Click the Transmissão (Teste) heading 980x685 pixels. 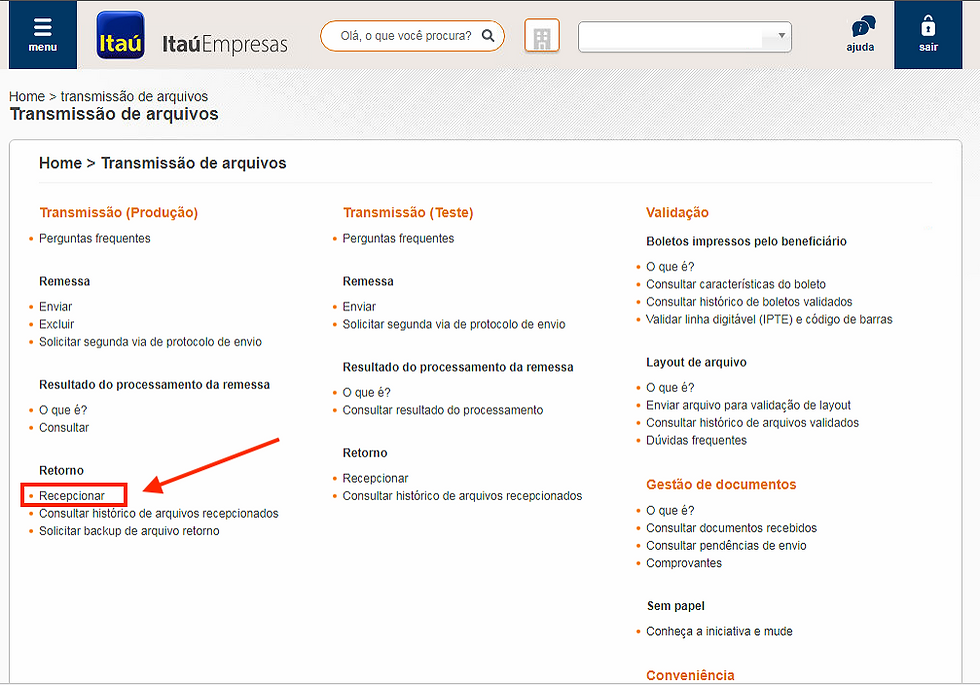click(408, 212)
